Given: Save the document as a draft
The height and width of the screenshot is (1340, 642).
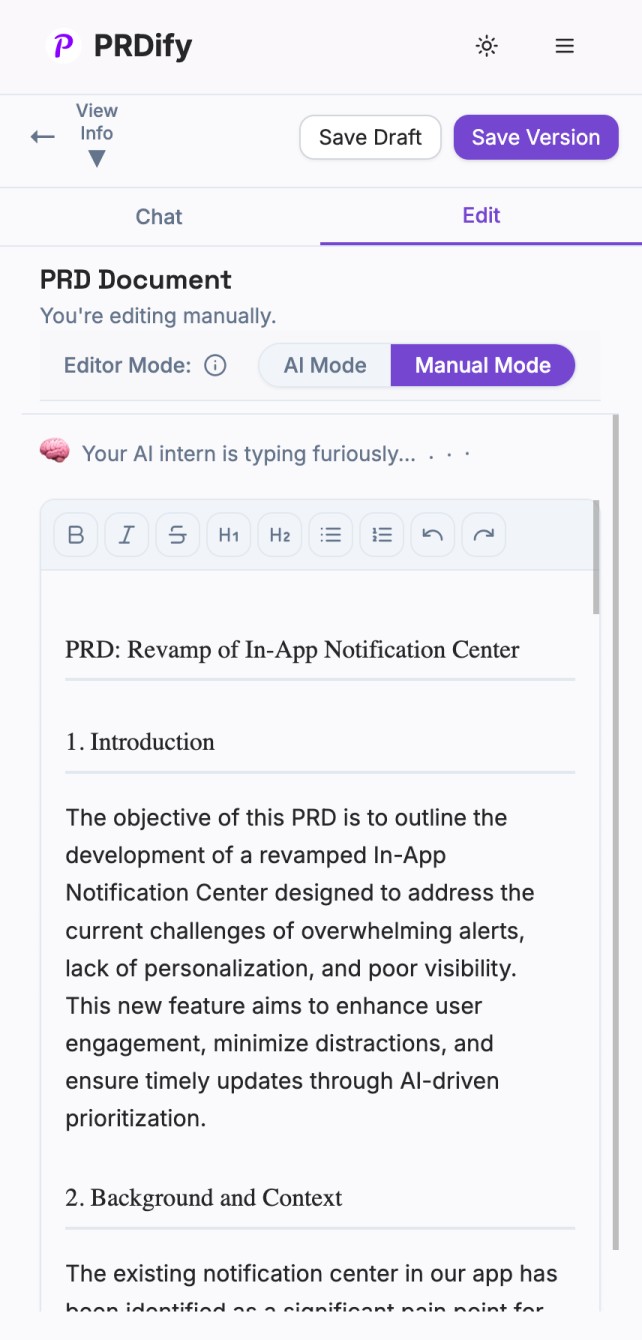Looking at the screenshot, I should (370, 137).
